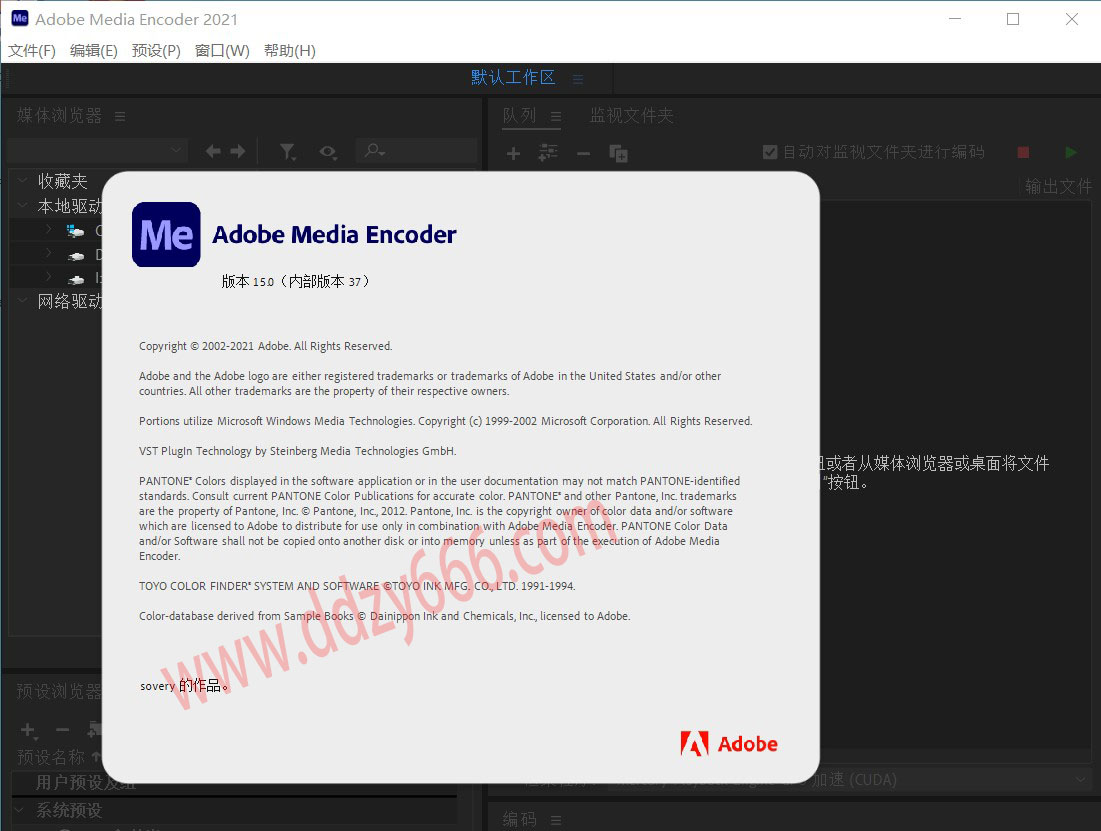Select the 系统预设 row

(x=234, y=811)
